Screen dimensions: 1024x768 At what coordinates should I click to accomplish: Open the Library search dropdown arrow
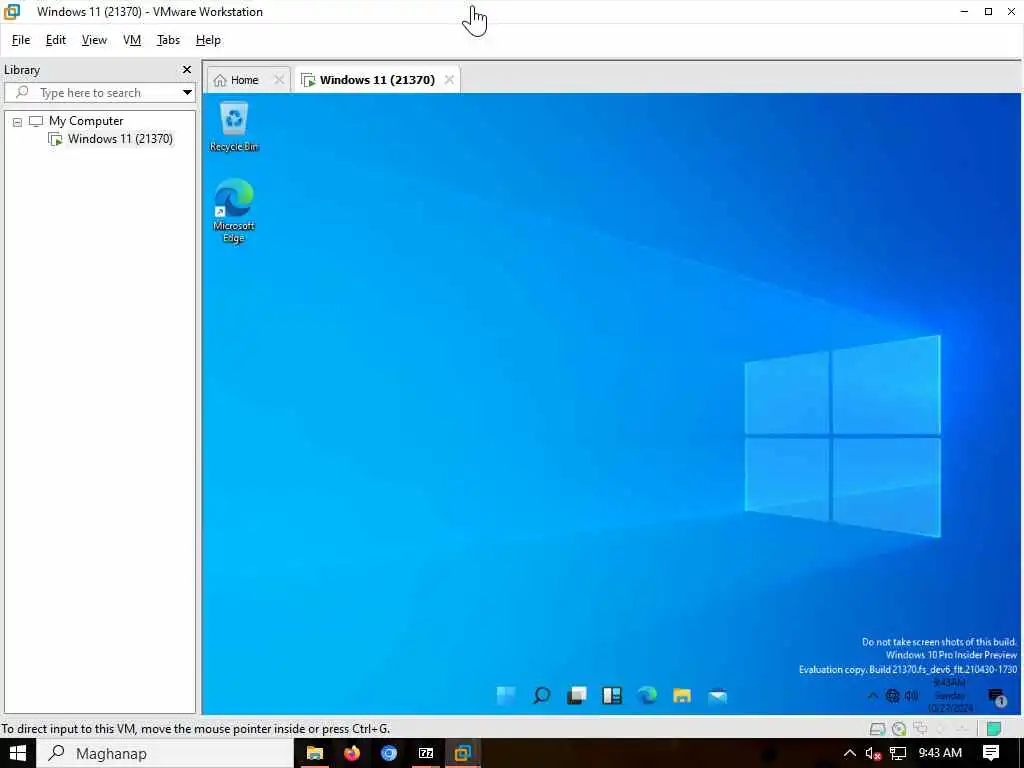click(187, 93)
